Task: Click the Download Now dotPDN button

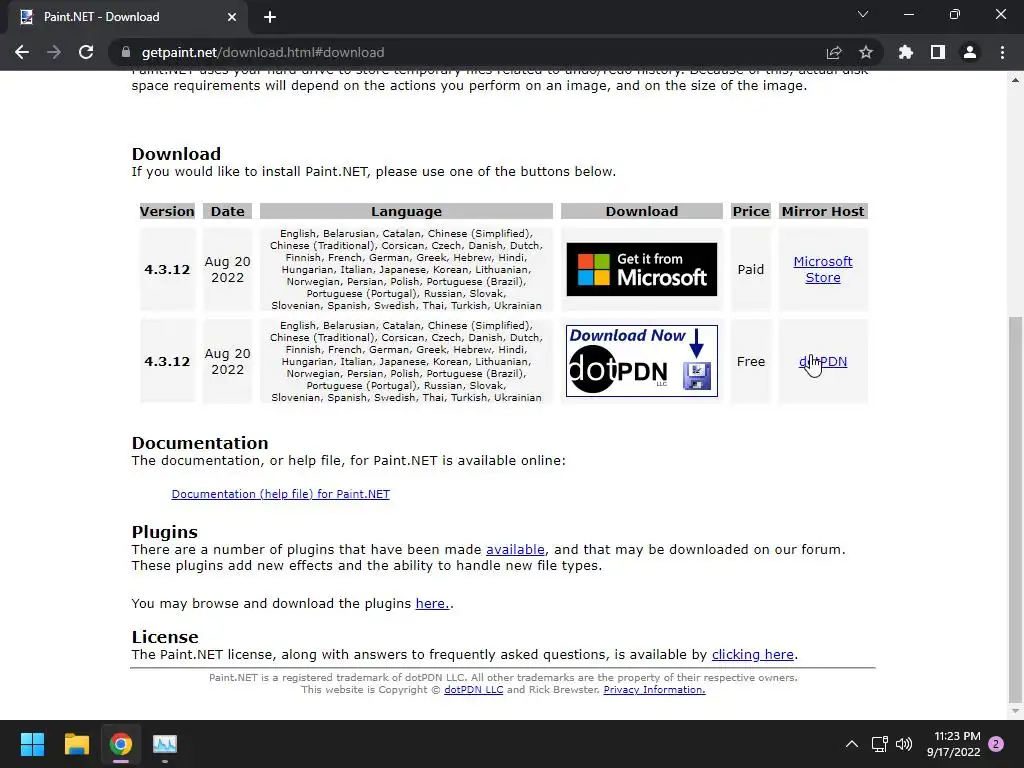Action: 641,361
